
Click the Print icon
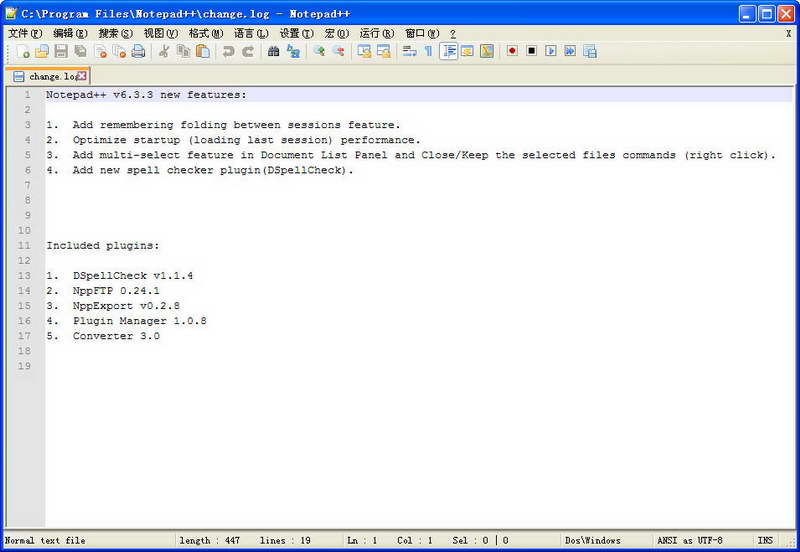coord(138,52)
